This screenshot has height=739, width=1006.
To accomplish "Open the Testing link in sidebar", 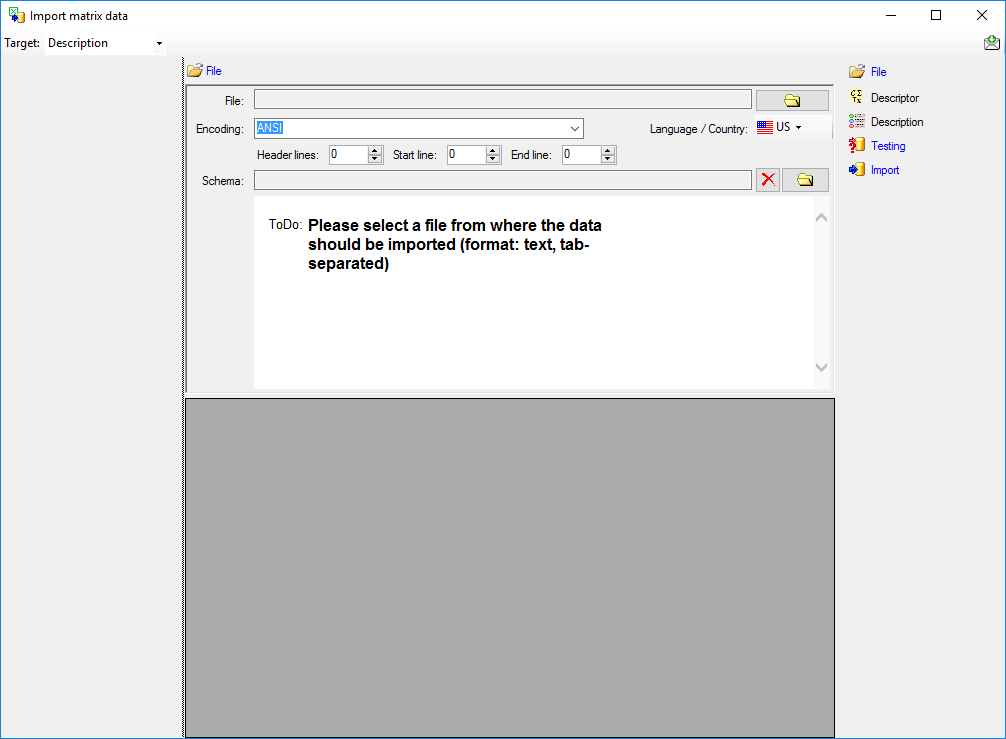I will click(x=888, y=146).
